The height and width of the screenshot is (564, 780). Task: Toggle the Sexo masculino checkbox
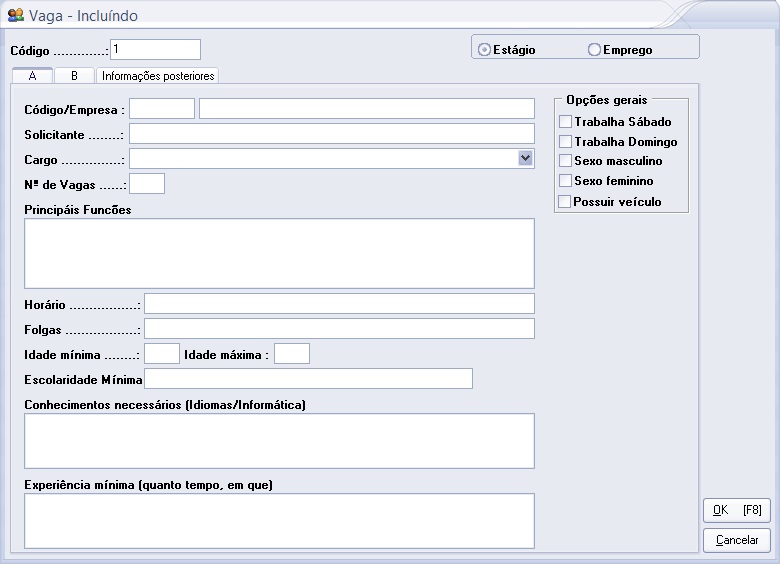pyautogui.click(x=566, y=161)
